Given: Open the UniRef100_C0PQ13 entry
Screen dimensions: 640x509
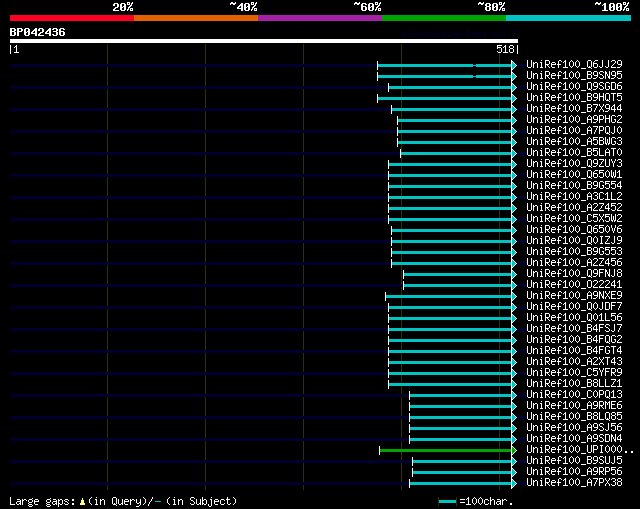Looking at the screenshot, I should pos(574,395).
